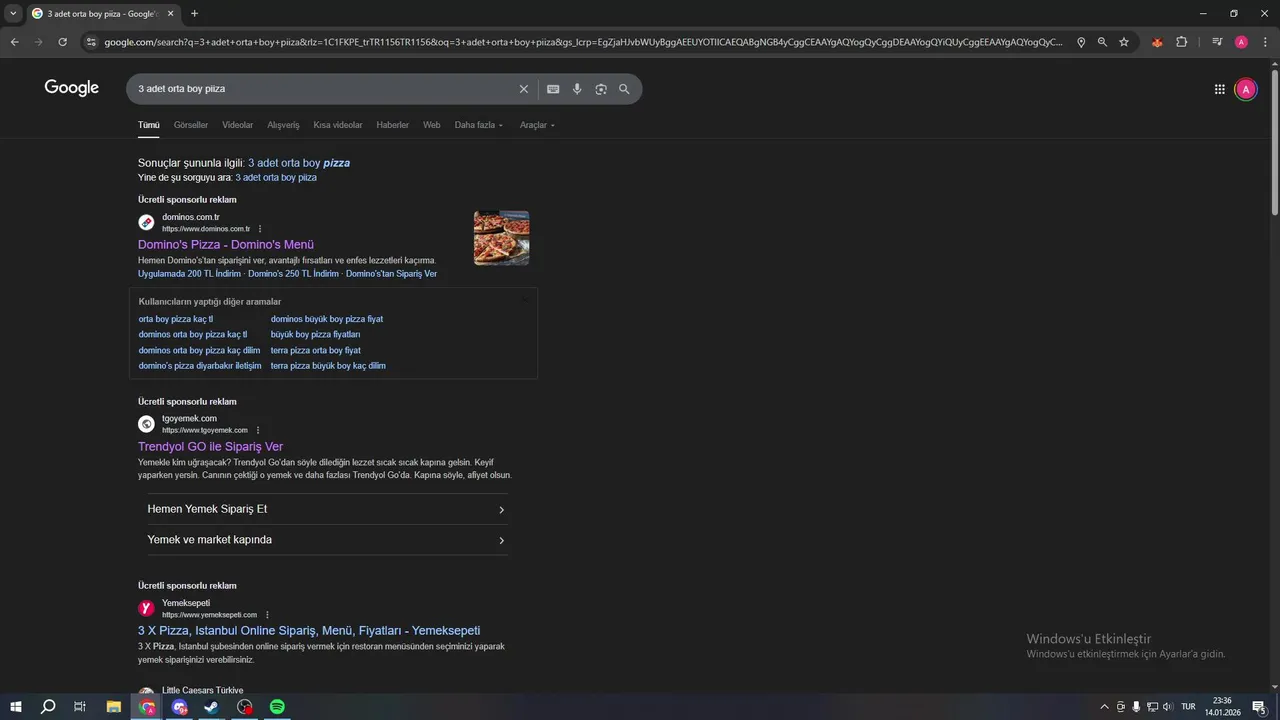Open the on-screen keyboard input tool
This screenshot has height=720, width=1280.
coord(553,89)
